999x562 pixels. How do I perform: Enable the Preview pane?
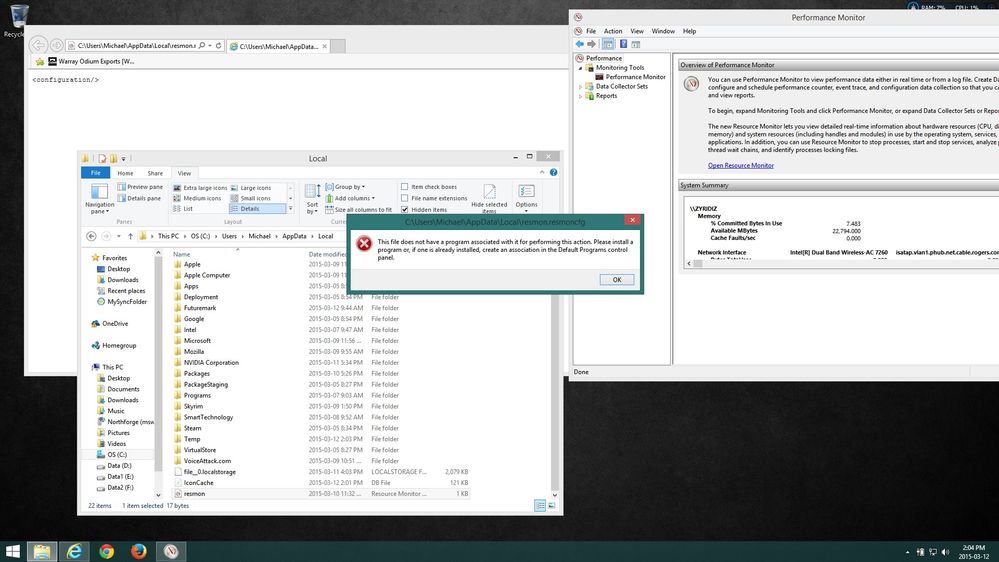(x=140, y=187)
